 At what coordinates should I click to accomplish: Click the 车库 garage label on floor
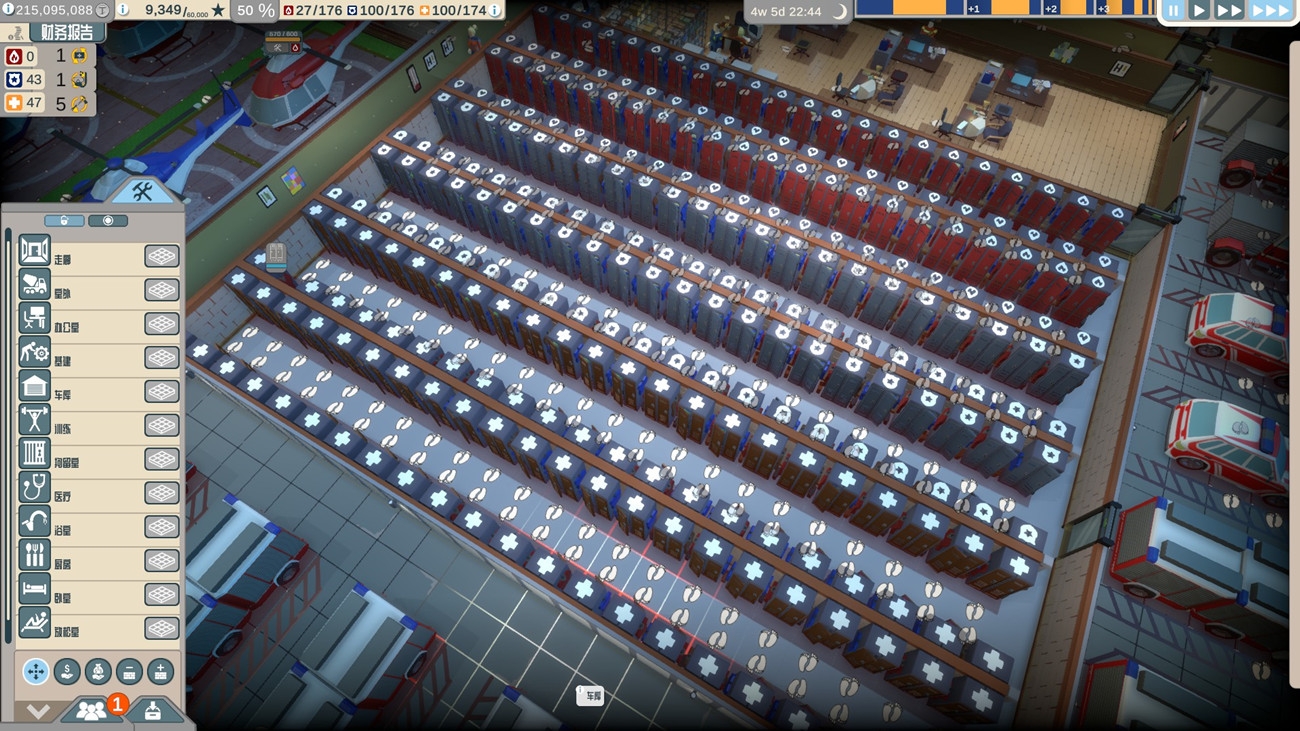(x=590, y=695)
